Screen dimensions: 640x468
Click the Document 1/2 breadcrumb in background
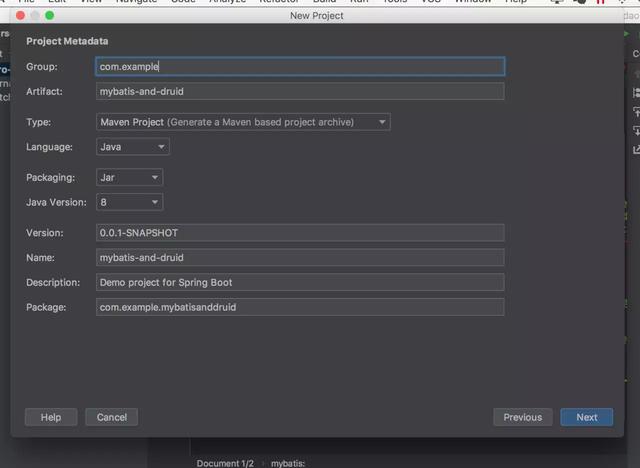click(x=225, y=464)
